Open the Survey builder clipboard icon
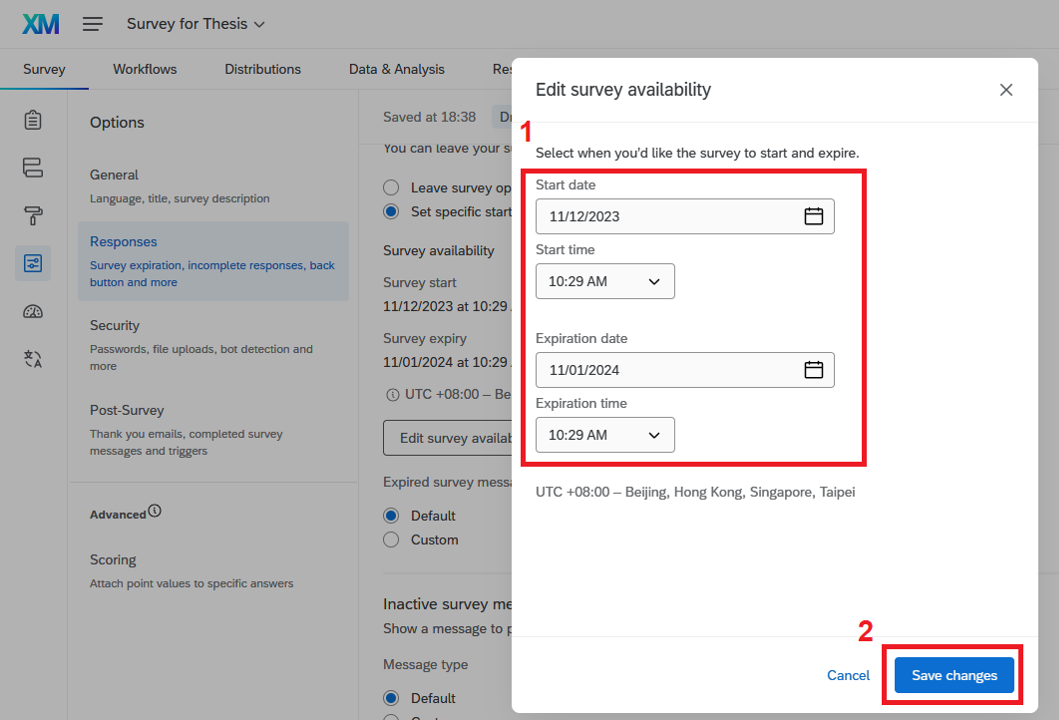Screen dimensions: 1059x720 [33, 120]
